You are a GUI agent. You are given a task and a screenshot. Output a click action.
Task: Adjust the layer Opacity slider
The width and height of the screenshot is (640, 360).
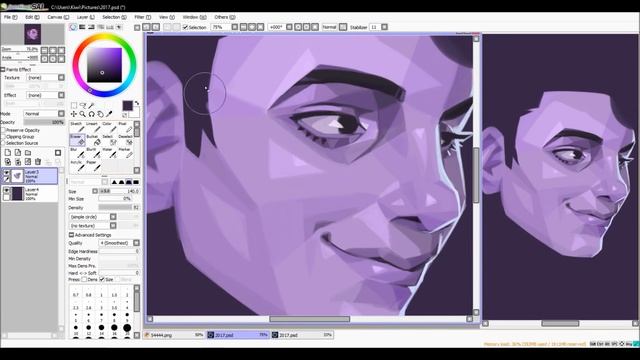pyautogui.click(x=44, y=122)
